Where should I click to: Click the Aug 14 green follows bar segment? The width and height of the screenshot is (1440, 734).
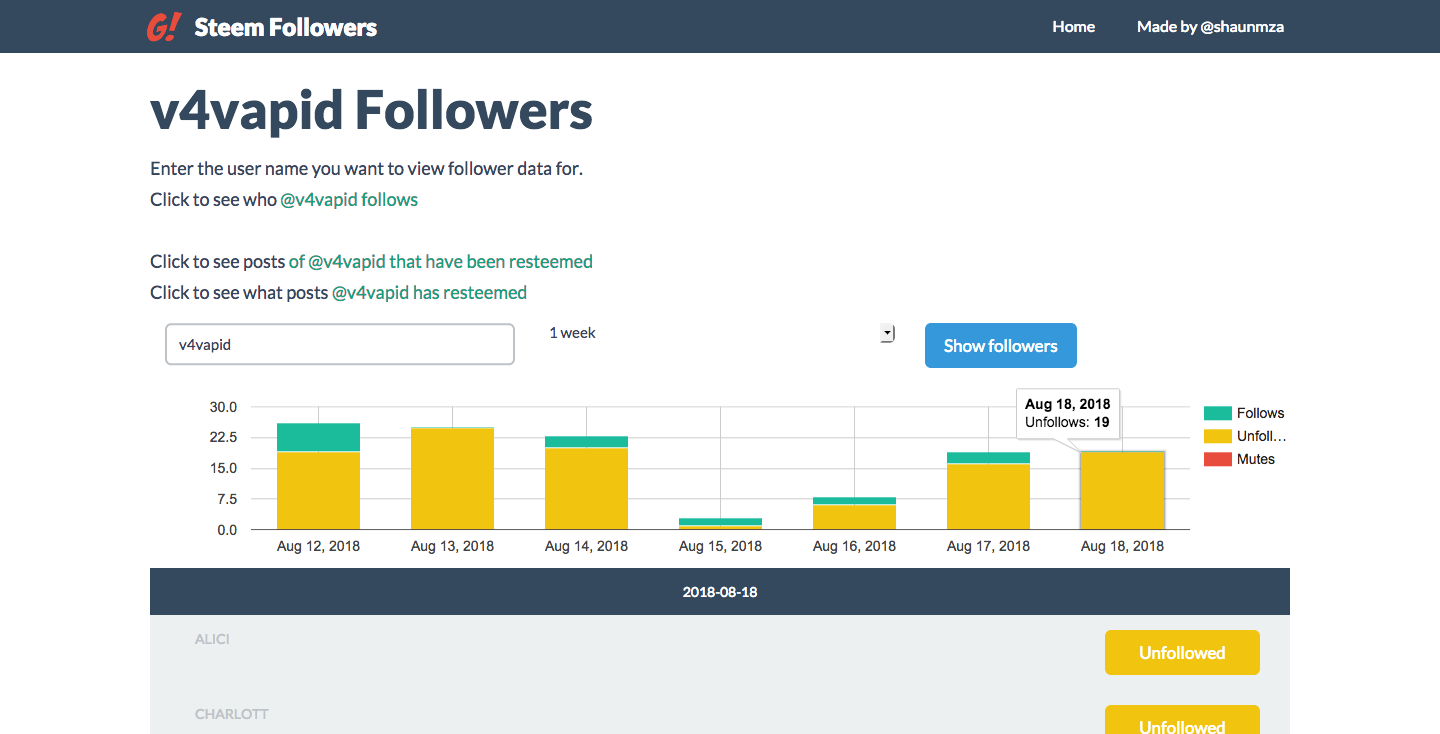(x=586, y=441)
